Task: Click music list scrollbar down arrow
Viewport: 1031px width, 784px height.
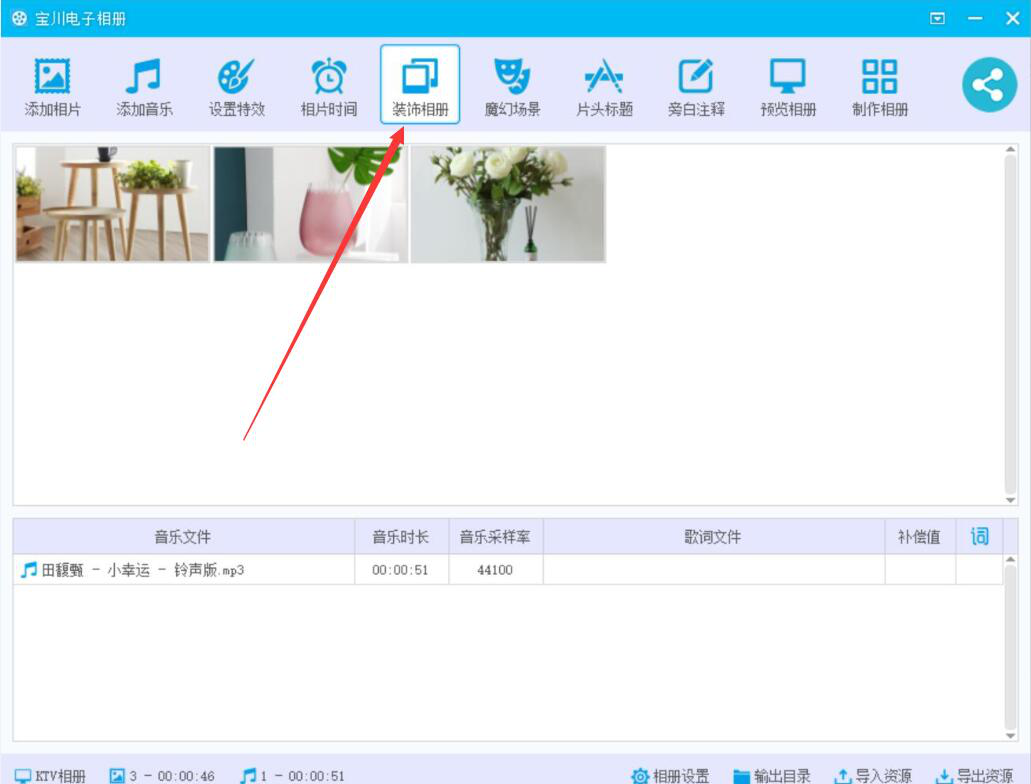Action: click(1011, 735)
